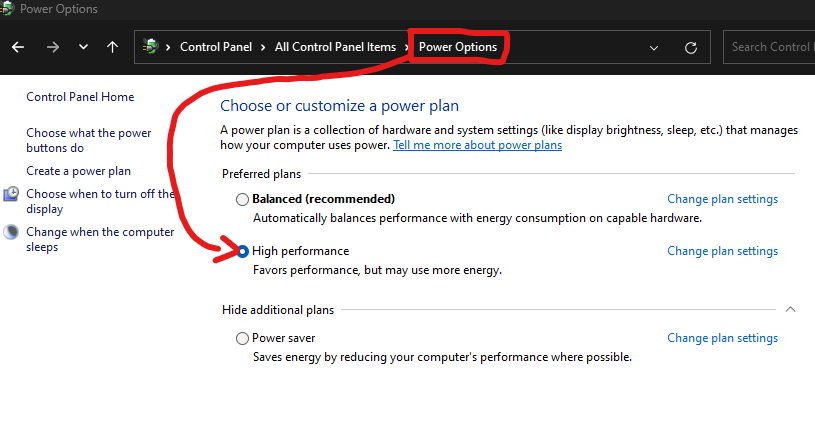
Task: Click the computer sleep moon icon
Action: (x=11, y=232)
